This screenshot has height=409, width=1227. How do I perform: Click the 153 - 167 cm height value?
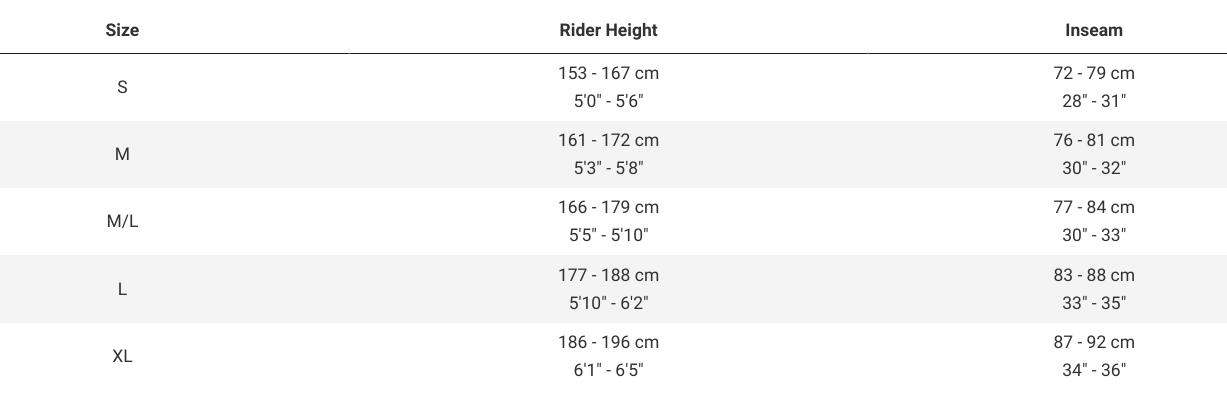(x=608, y=73)
